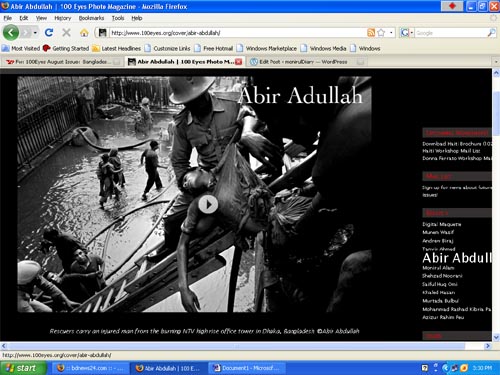Open the Azizur Rahim Peu sidebar link
This screenshot has width=500, height=375.
(443, 317)
